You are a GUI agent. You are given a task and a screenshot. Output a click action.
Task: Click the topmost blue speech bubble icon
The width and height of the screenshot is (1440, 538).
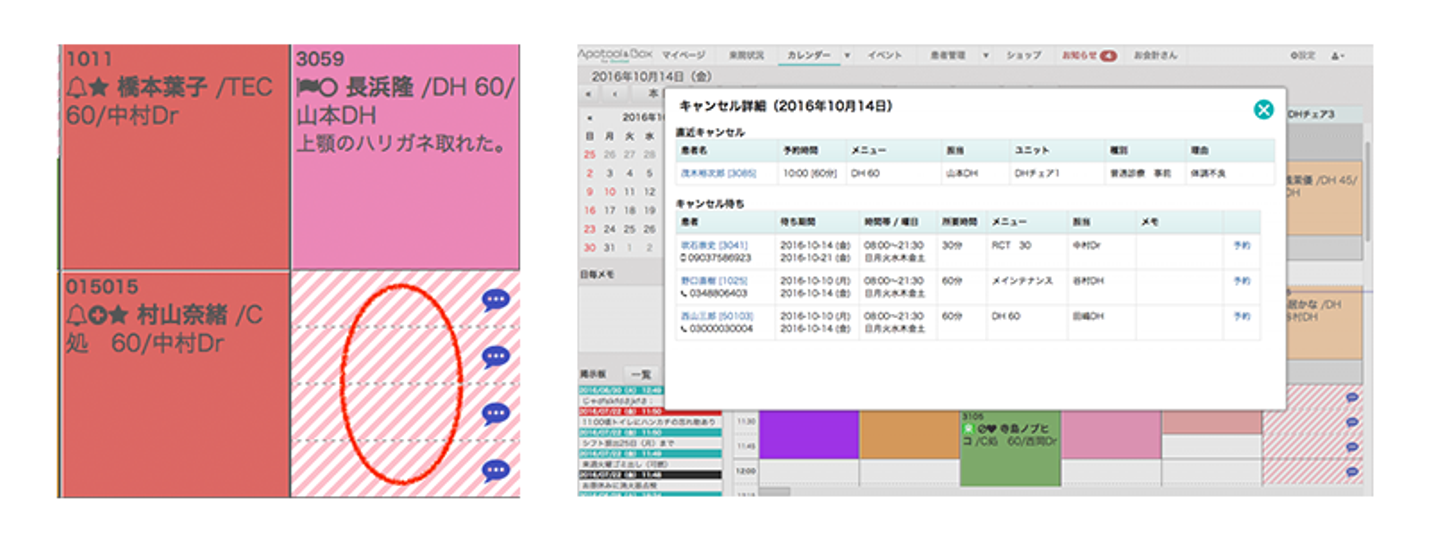click(x=495, y=299)
